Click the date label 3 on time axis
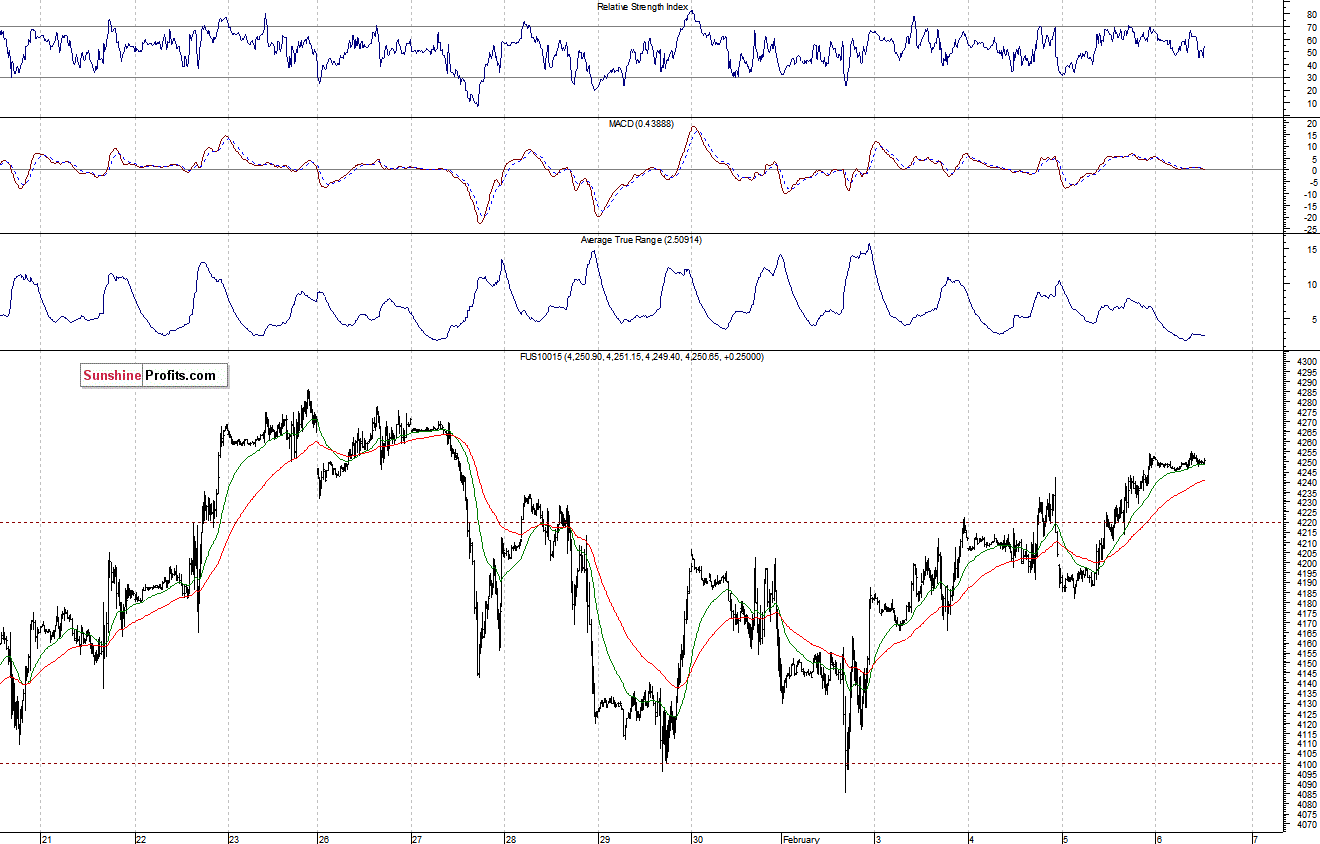The width and height of the screenshot is (1320, 844). 877,838
